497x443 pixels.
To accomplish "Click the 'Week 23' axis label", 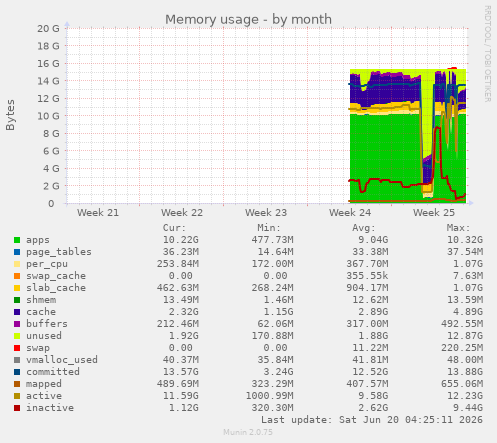I will click(266, 213).
